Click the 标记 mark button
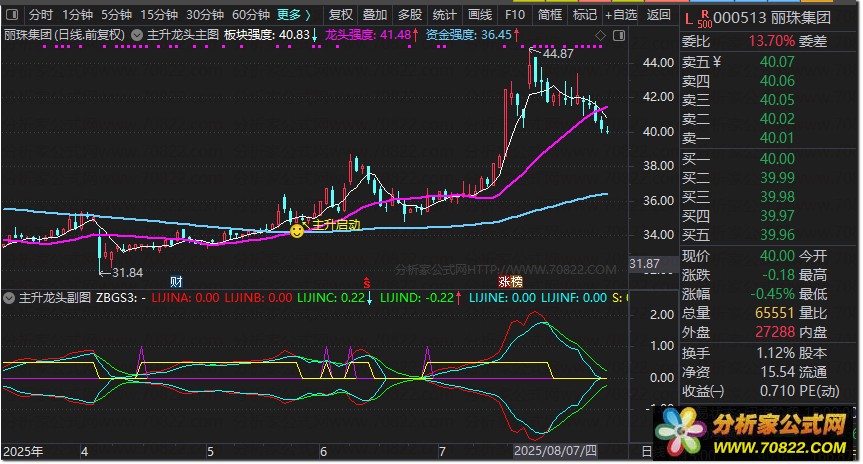Image resolution: width=863 pixels, height=464 pixels. click(585, 15)
